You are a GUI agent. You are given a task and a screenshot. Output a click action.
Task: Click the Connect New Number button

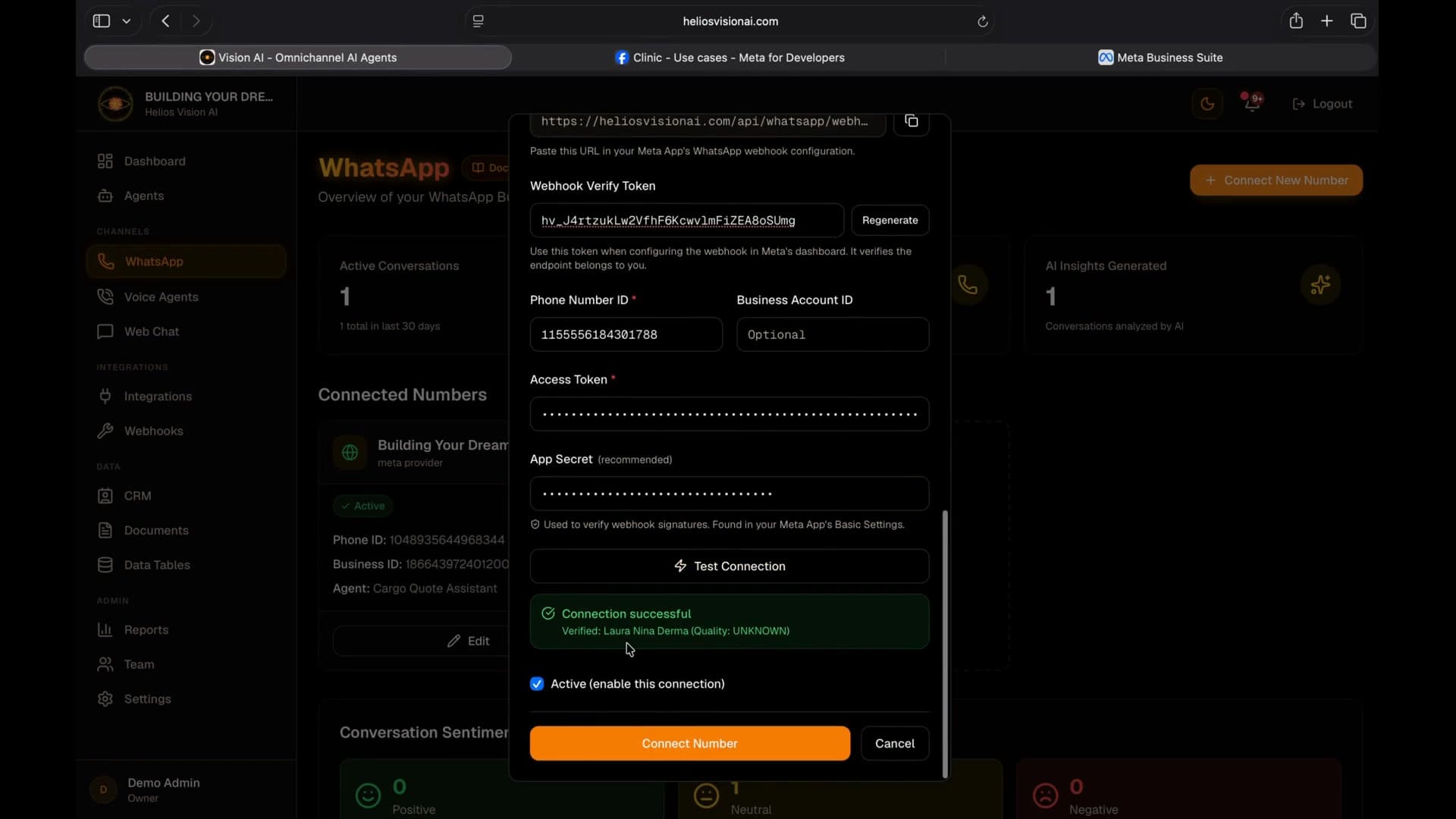point(1276,180)
